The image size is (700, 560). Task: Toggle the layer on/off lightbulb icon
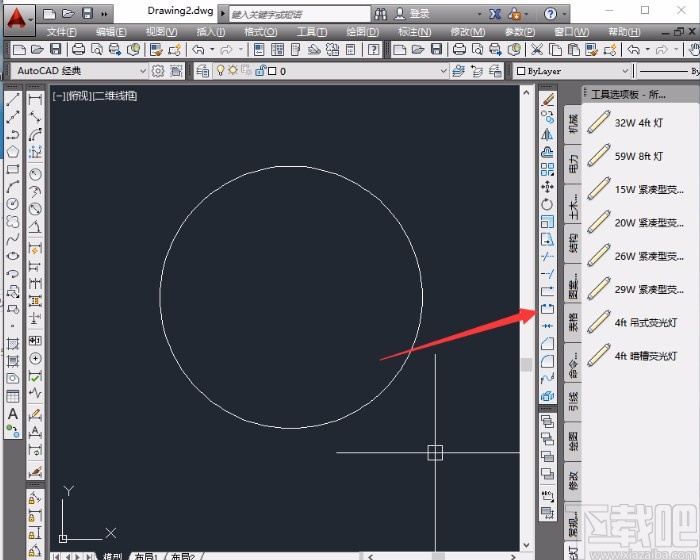[x=220, y=71]
